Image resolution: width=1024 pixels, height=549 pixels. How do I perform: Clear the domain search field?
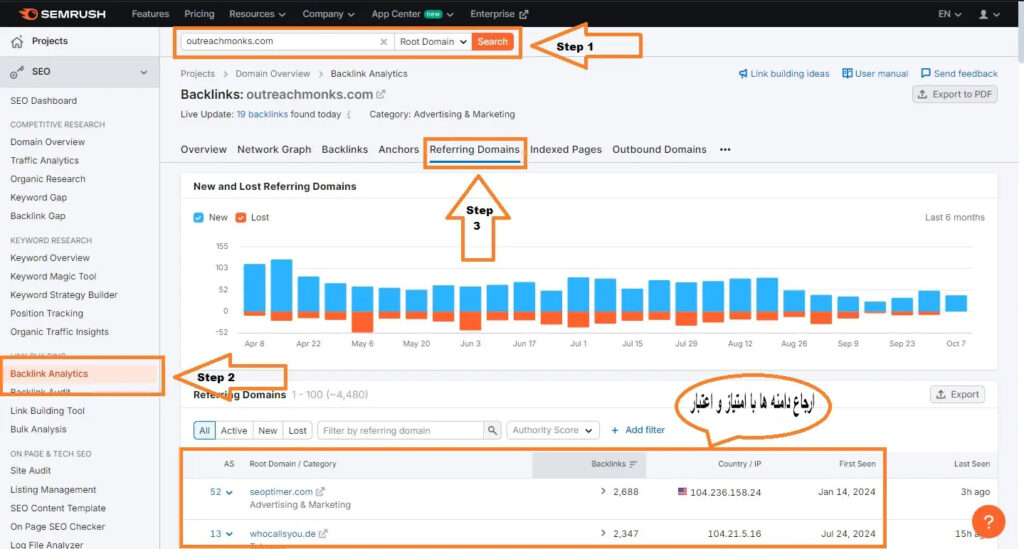coord(383,42)
